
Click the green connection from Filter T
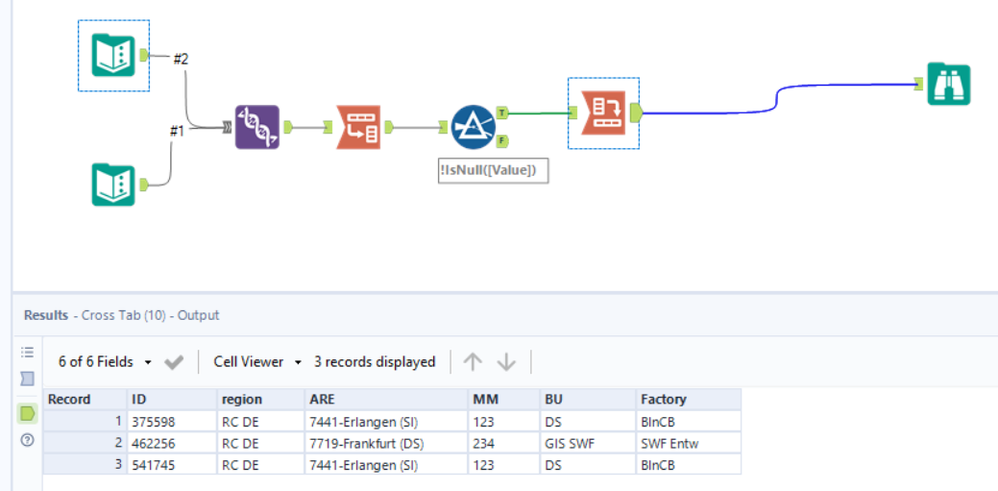[538, 114]
